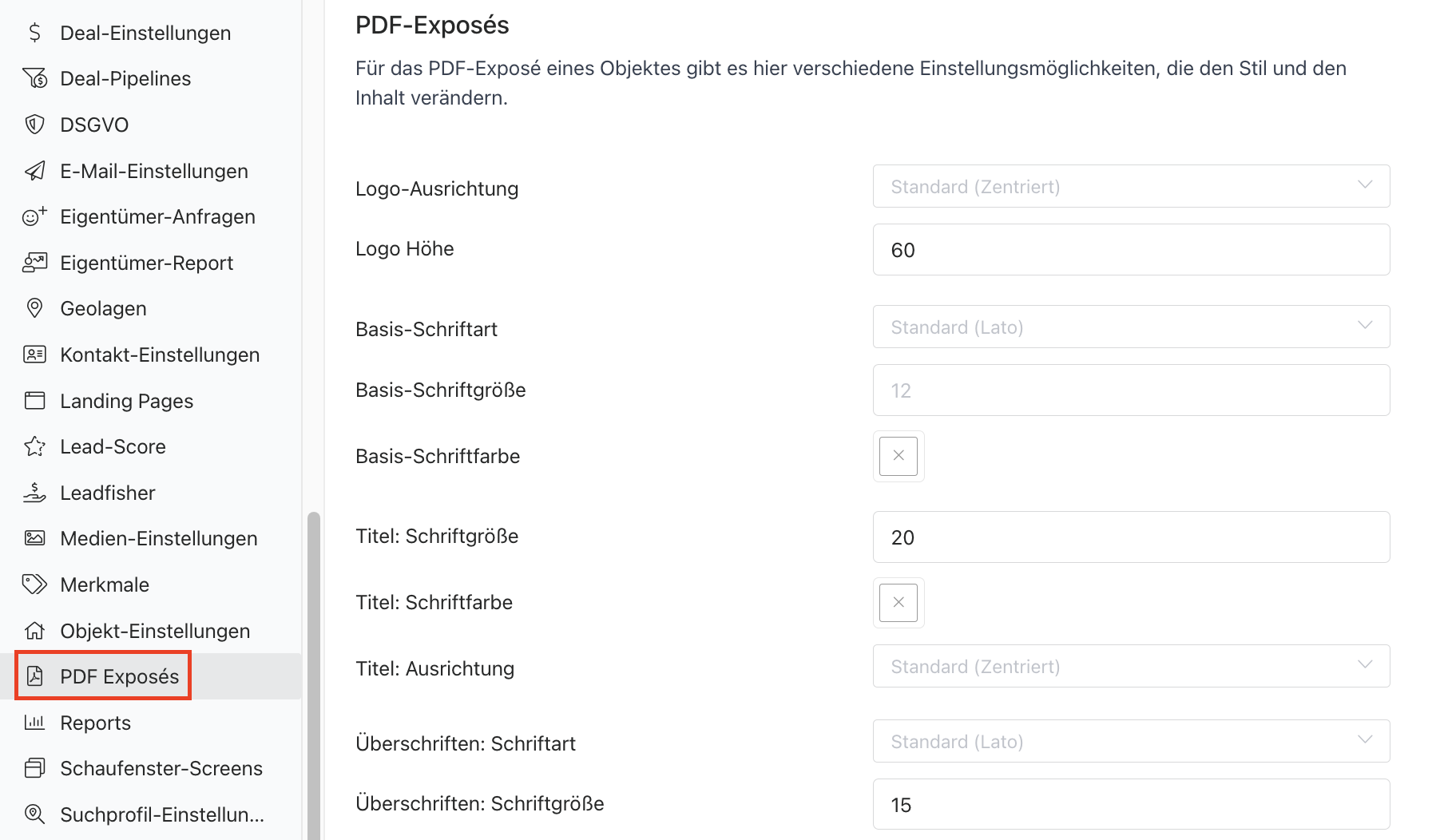Click the shield icon beside DSGVO
1436x840 pixels.
point(34,125)
